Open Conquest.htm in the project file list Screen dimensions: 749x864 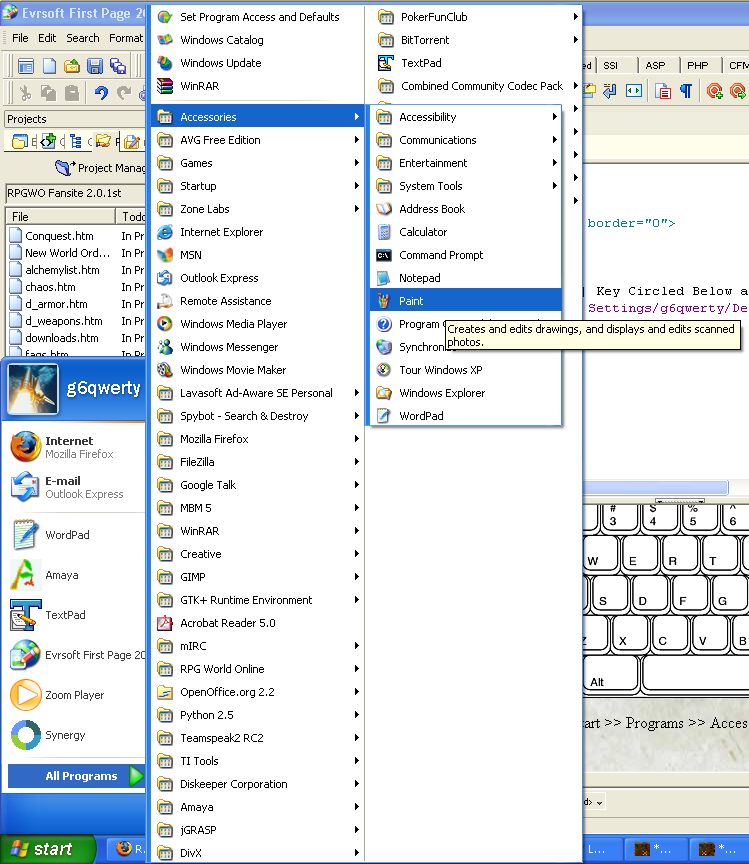pyautogui.click(x=59, y=236)
